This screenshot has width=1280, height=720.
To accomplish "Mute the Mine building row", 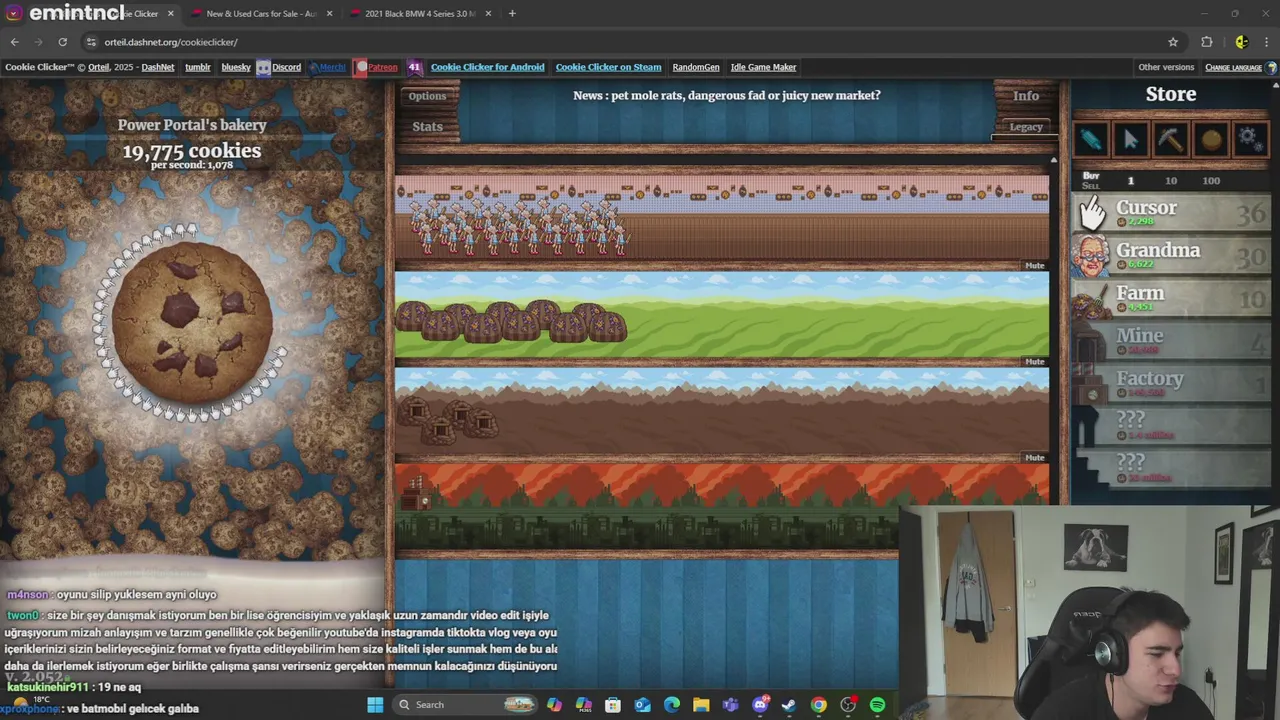I will pos(1034,458).
